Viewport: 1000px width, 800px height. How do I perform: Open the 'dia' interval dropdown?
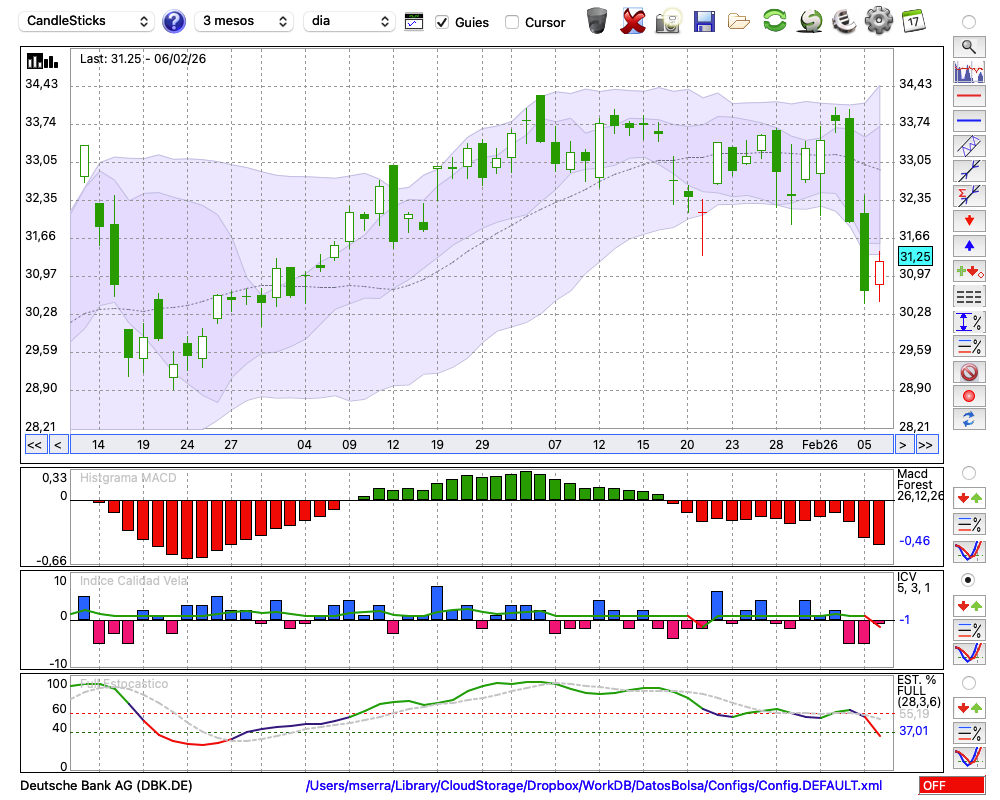(348, 21)
